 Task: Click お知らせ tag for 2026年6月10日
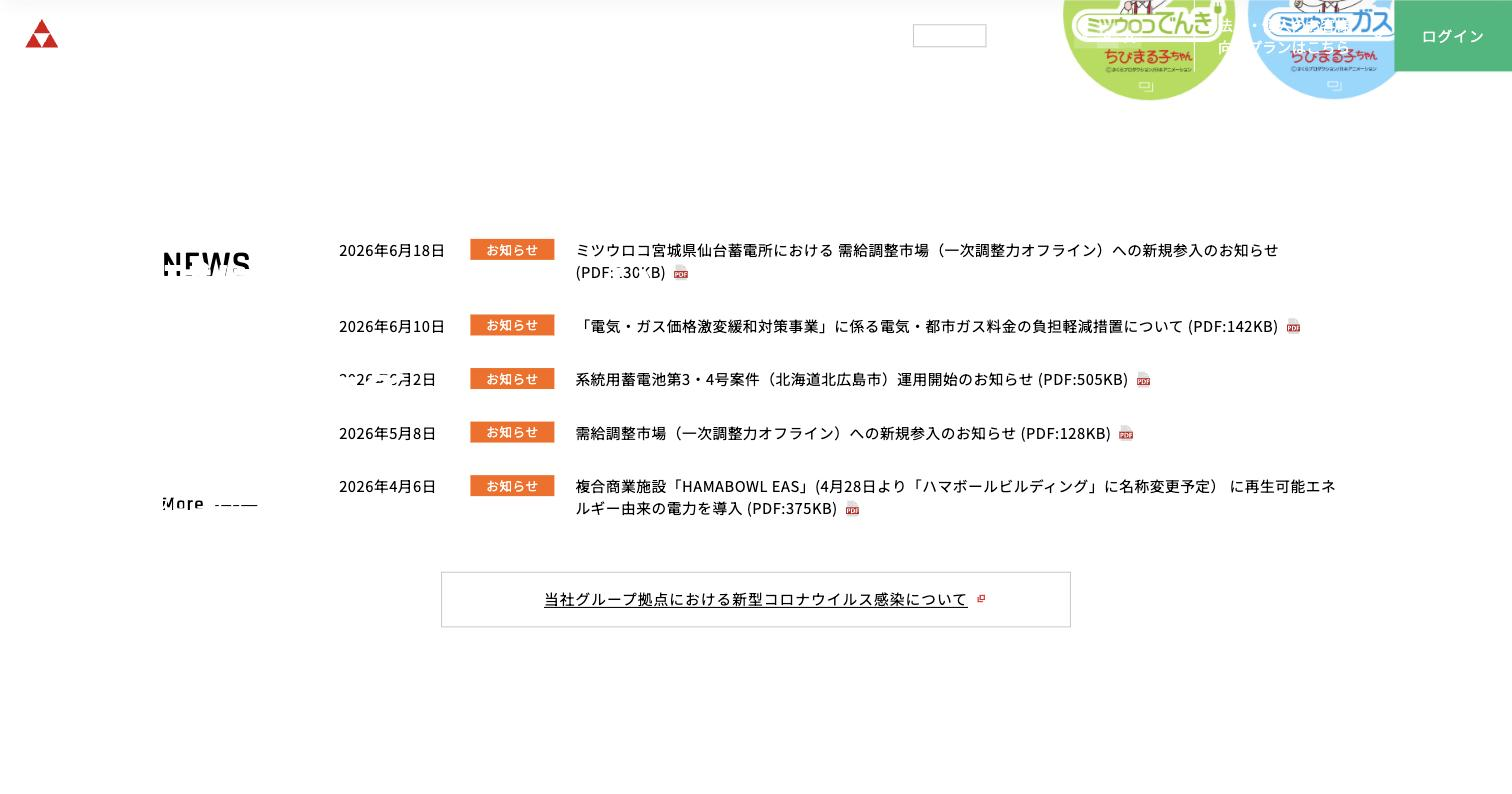pyautogui.click(x=512, y=326)
